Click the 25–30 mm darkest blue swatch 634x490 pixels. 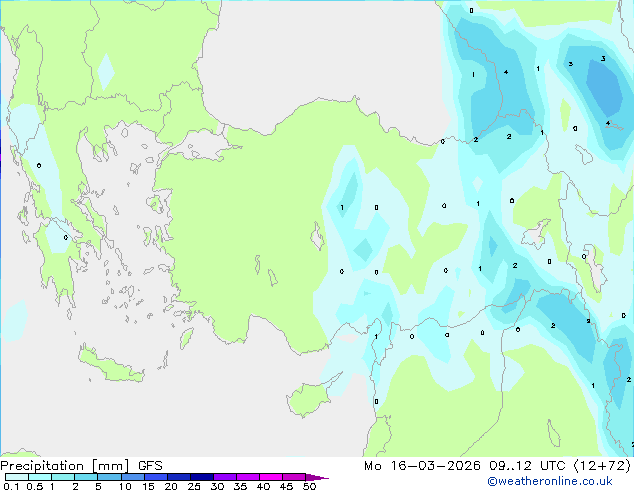tap(202, 477)
